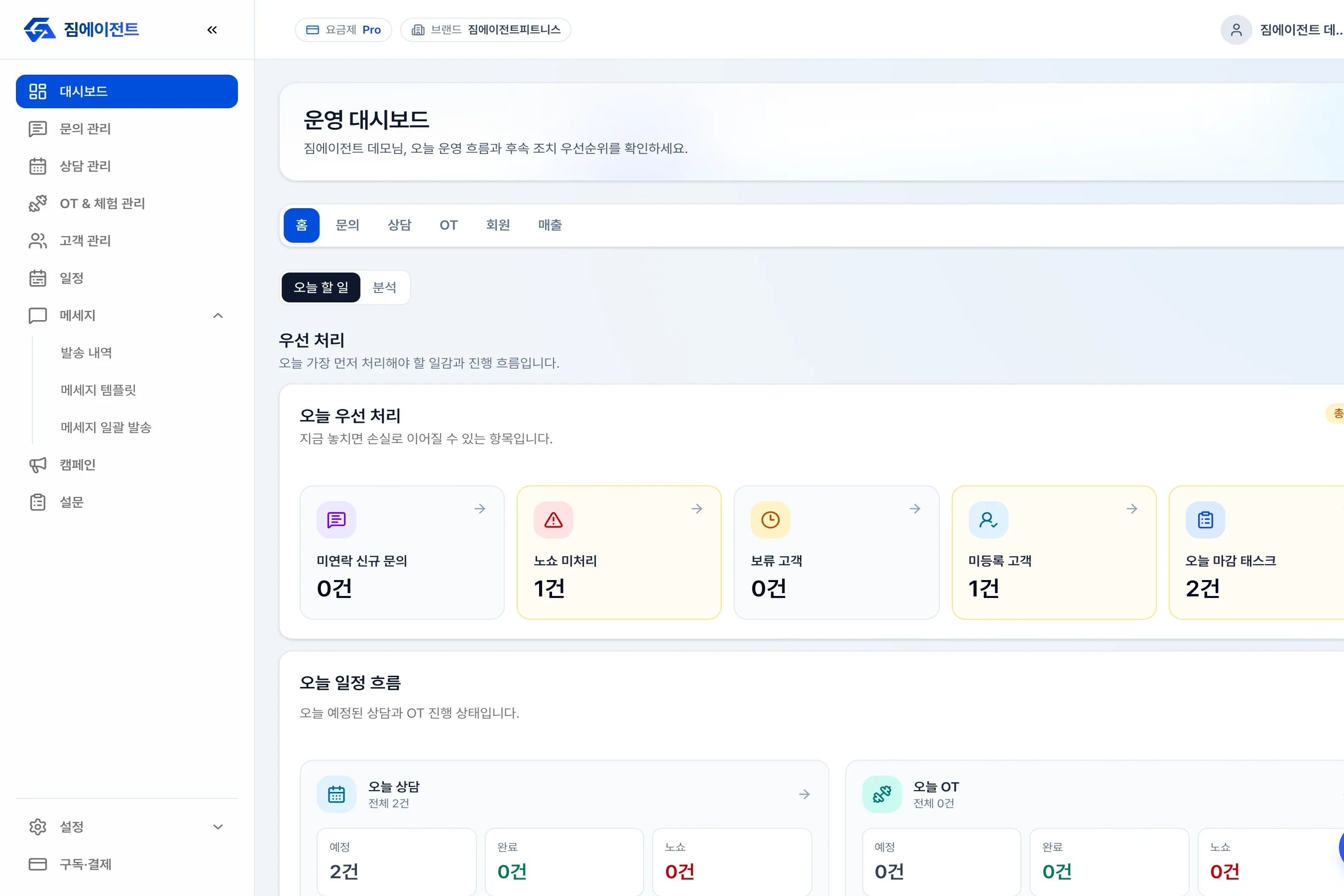This screenshot has height=896, width=1344.
Task: Open 상담 관리 calendar icon
Action: [38, 166]
